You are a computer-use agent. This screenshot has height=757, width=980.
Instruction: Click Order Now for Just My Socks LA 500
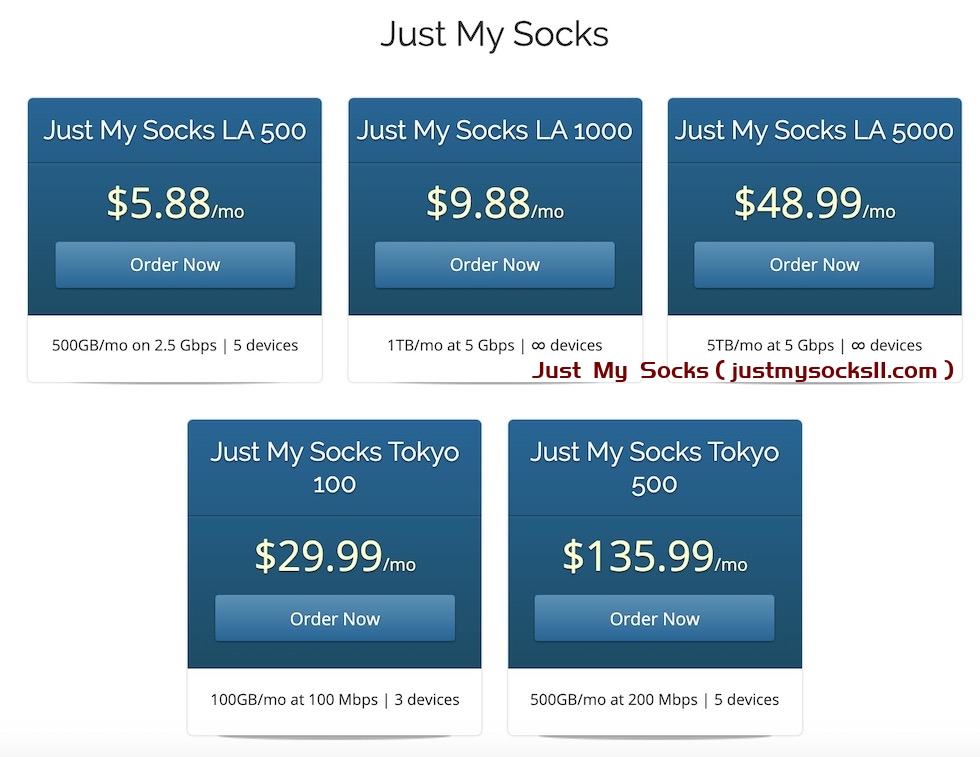pyautogui.click(x=175, y=265)
